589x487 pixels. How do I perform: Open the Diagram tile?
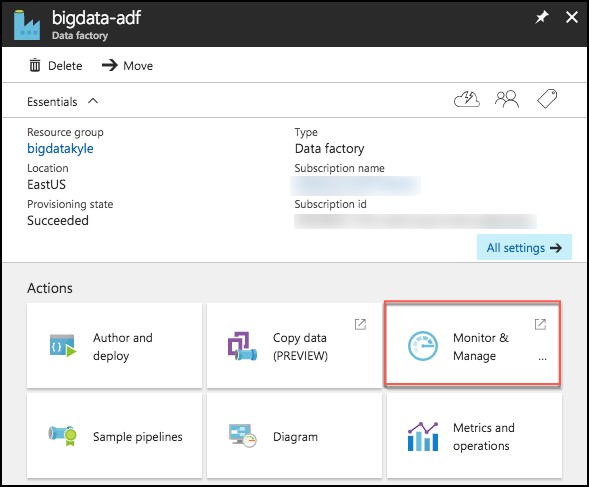[294, 436]
